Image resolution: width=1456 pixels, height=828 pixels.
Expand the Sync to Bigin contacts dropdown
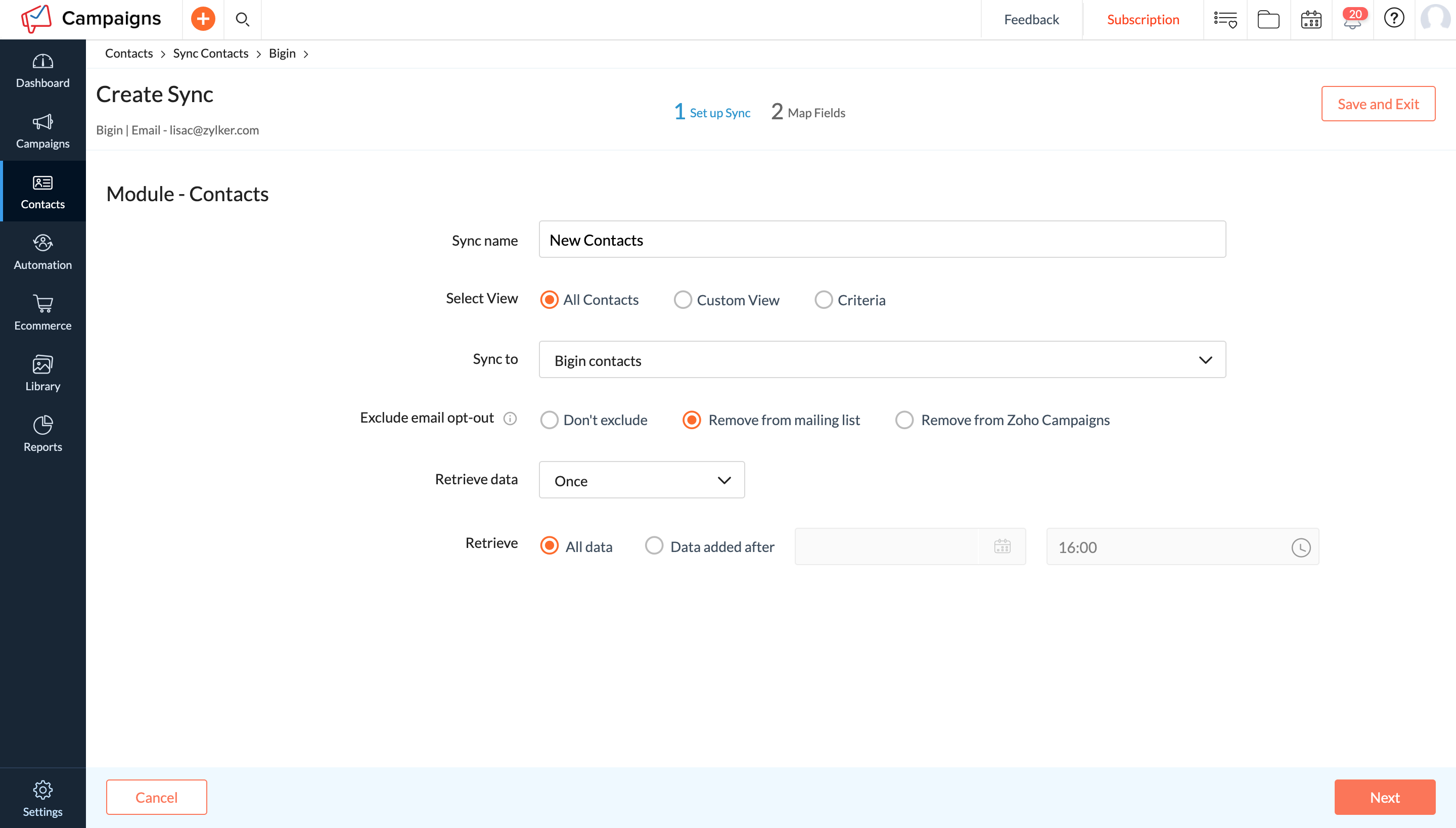(882, 359)
